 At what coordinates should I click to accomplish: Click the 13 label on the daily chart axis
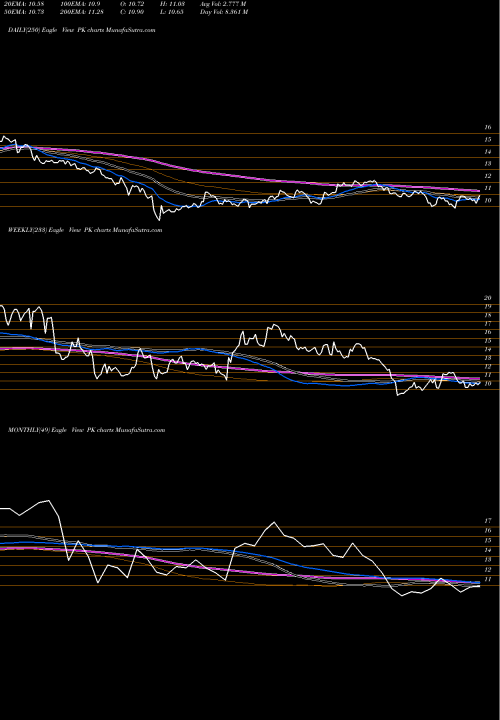488,163
